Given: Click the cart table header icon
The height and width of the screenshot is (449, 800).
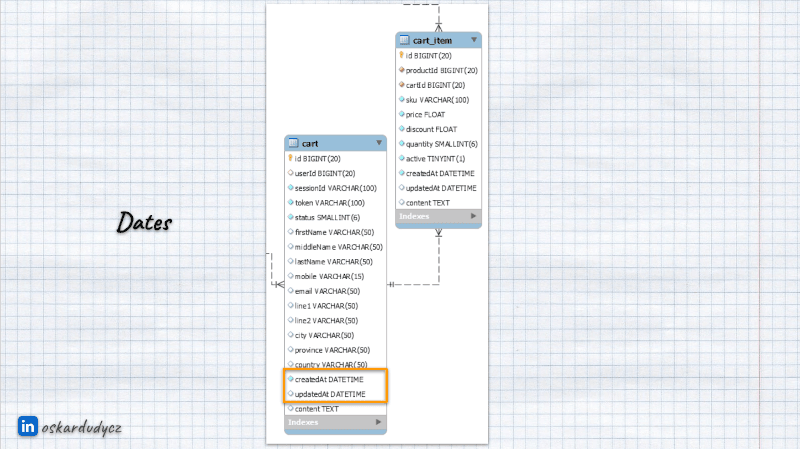Looking at the screenshot, I should [x=293, y=143].
